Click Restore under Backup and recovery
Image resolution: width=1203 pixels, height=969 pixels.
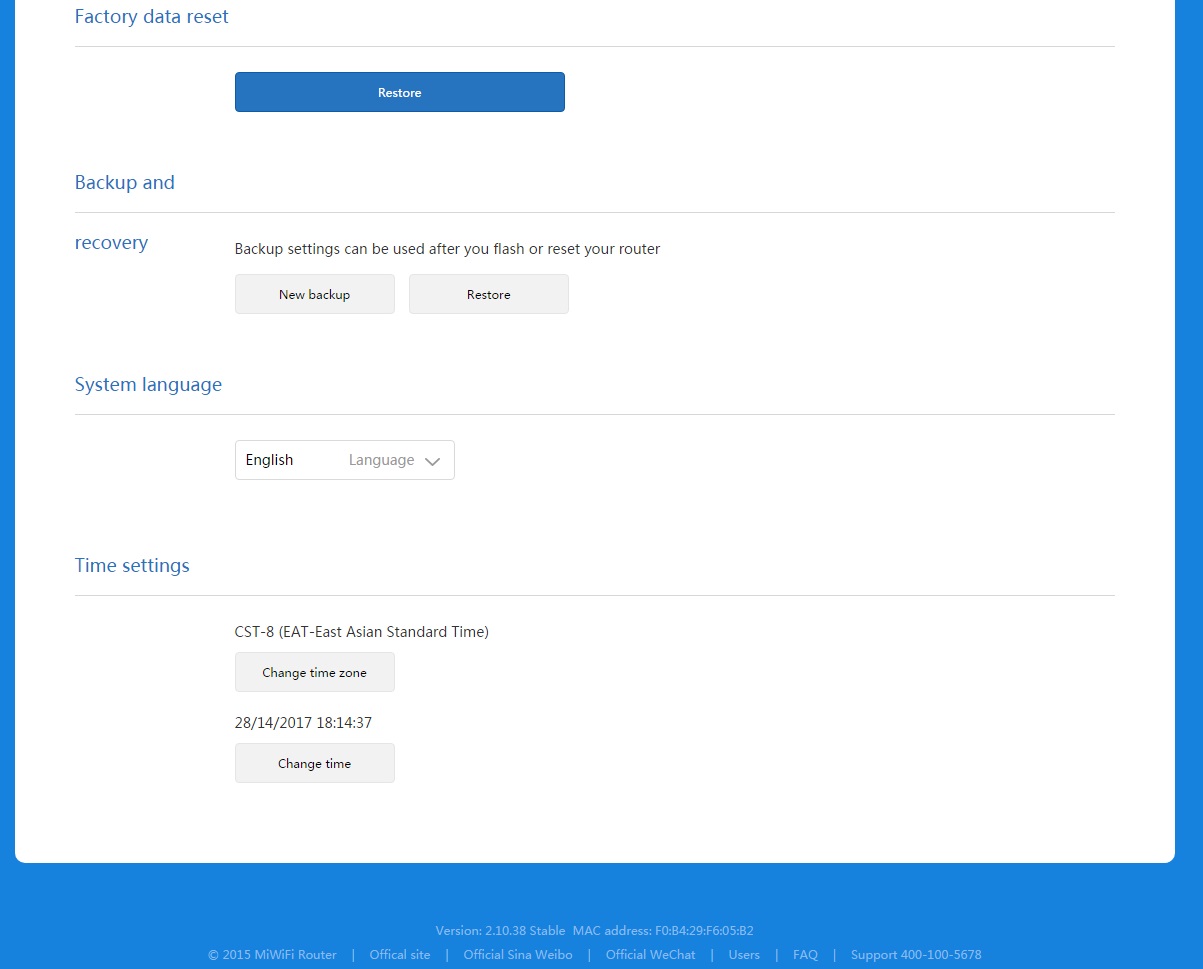(489, 294)
